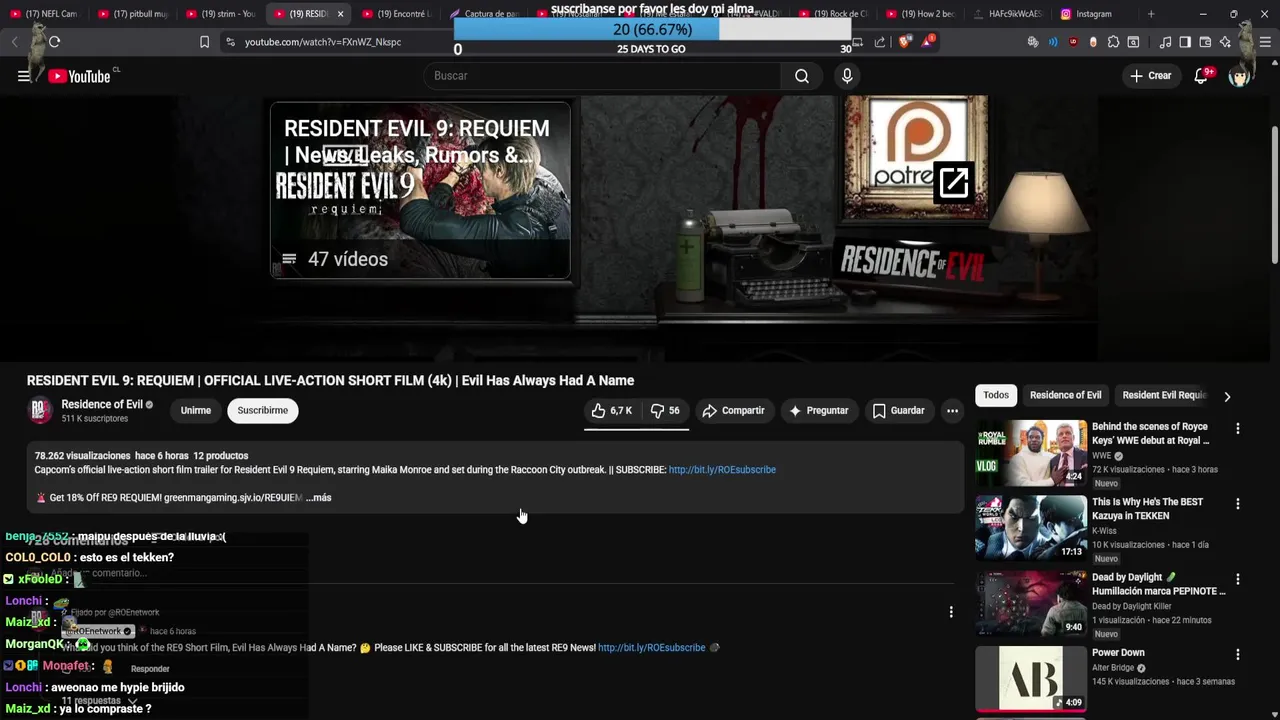The image size is (1280, 720).
Task: Select Resident Evil Requiem filter chip
Action: pos(1164,395)
